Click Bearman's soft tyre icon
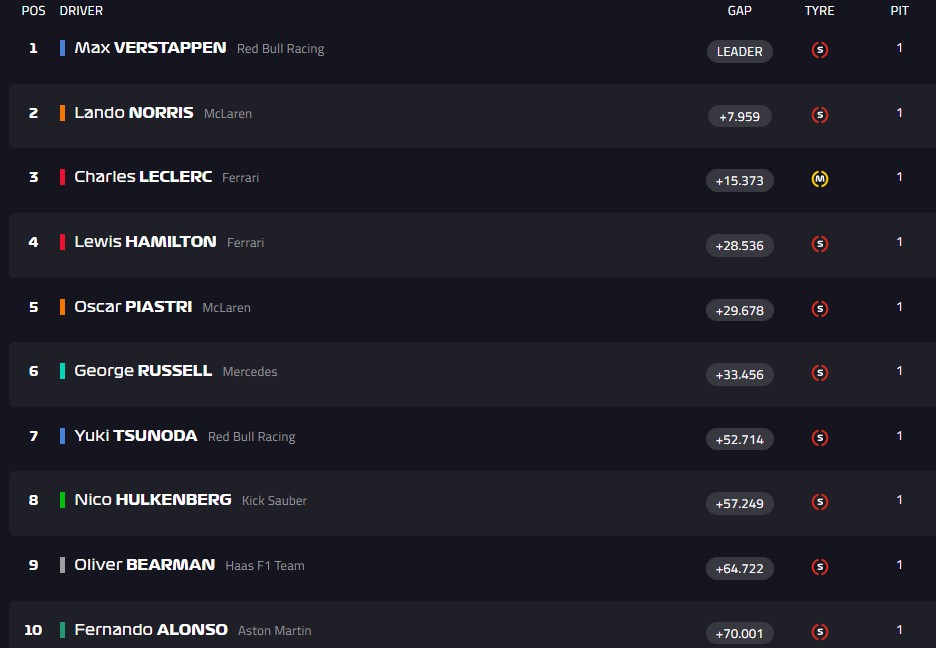Screen dimensions: 936x648 click(820, 567)
